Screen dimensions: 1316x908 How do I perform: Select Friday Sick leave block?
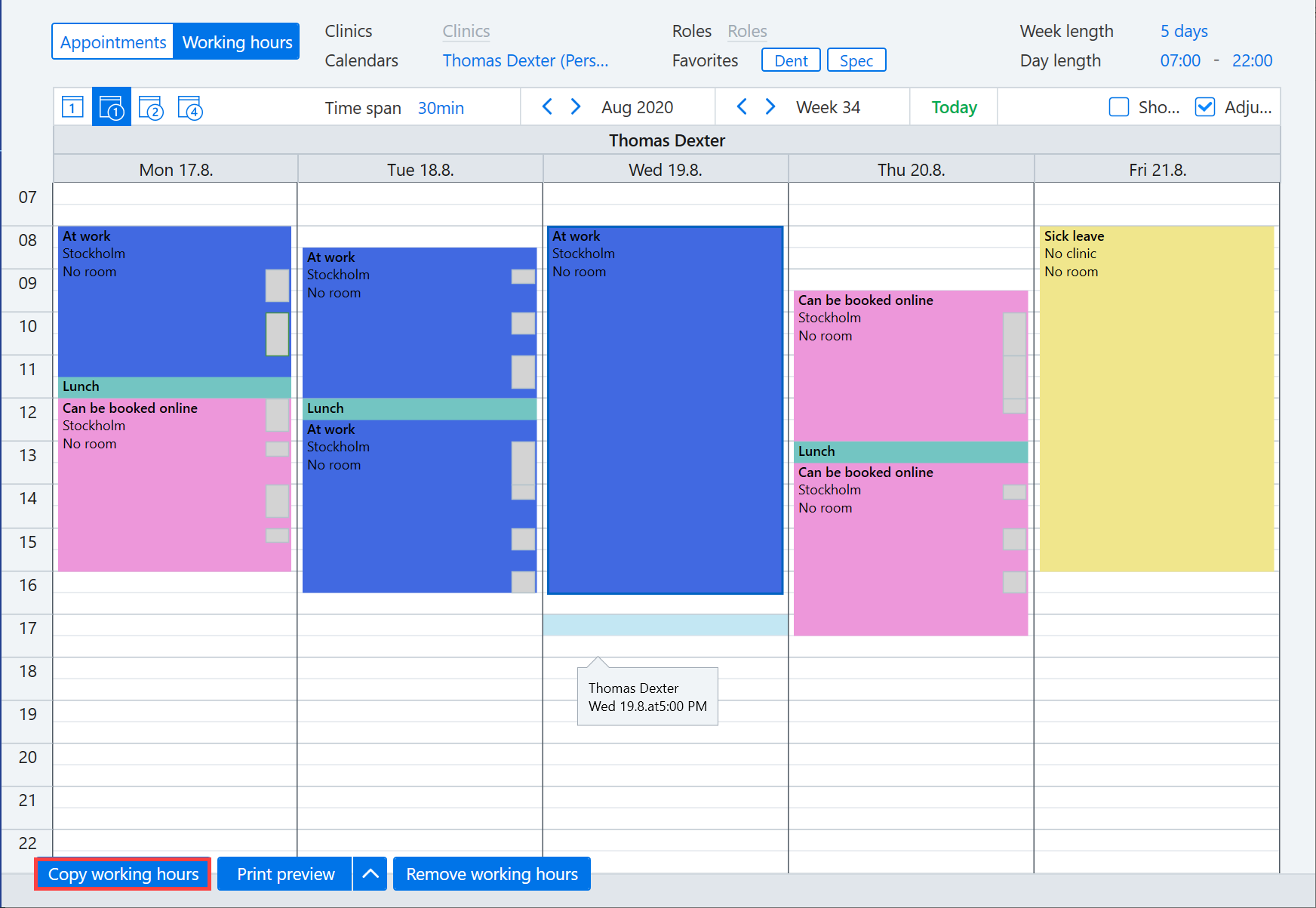pos(1156,399)
